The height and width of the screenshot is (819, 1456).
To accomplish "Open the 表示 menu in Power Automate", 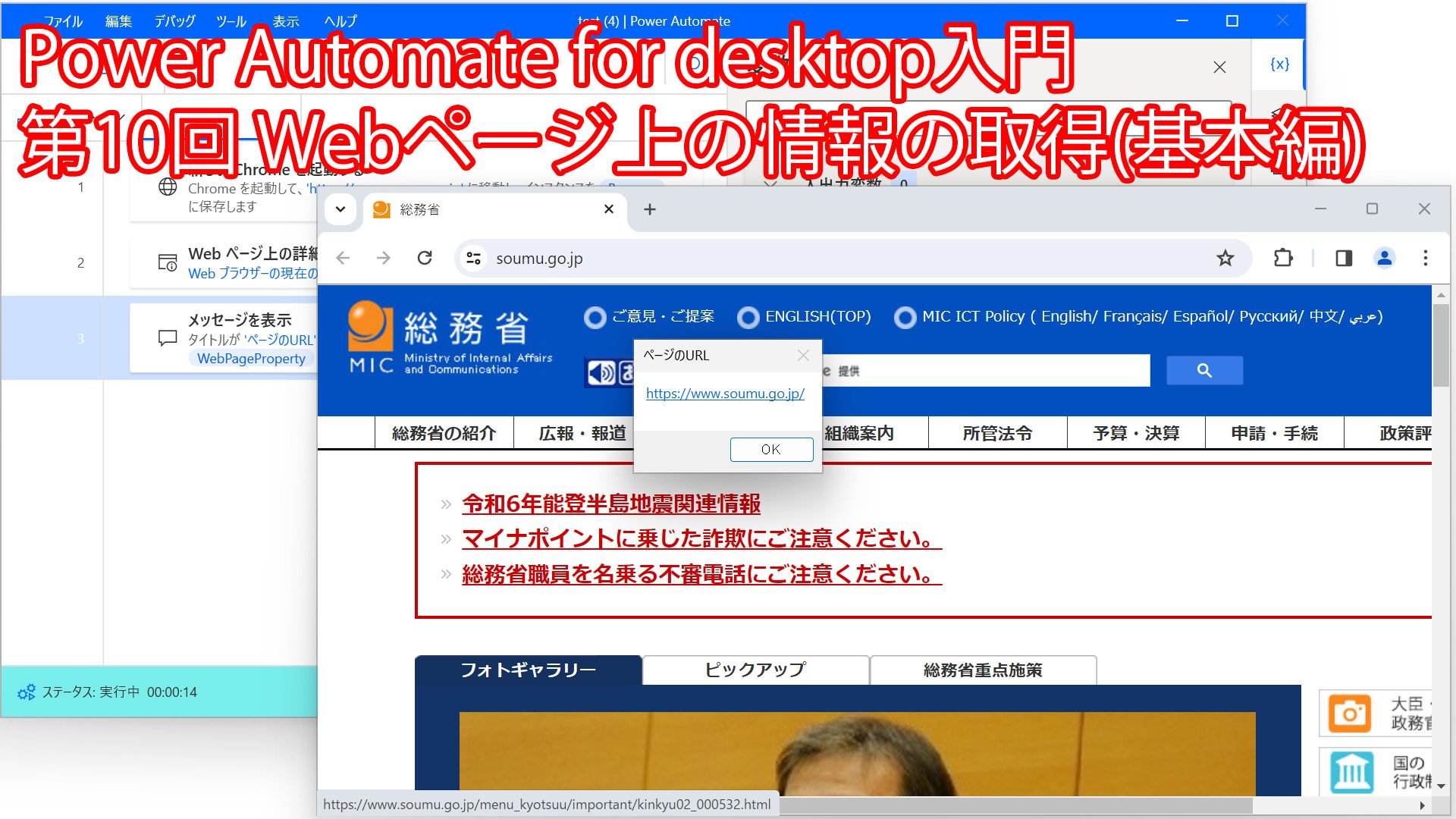I will pos(286,21).
